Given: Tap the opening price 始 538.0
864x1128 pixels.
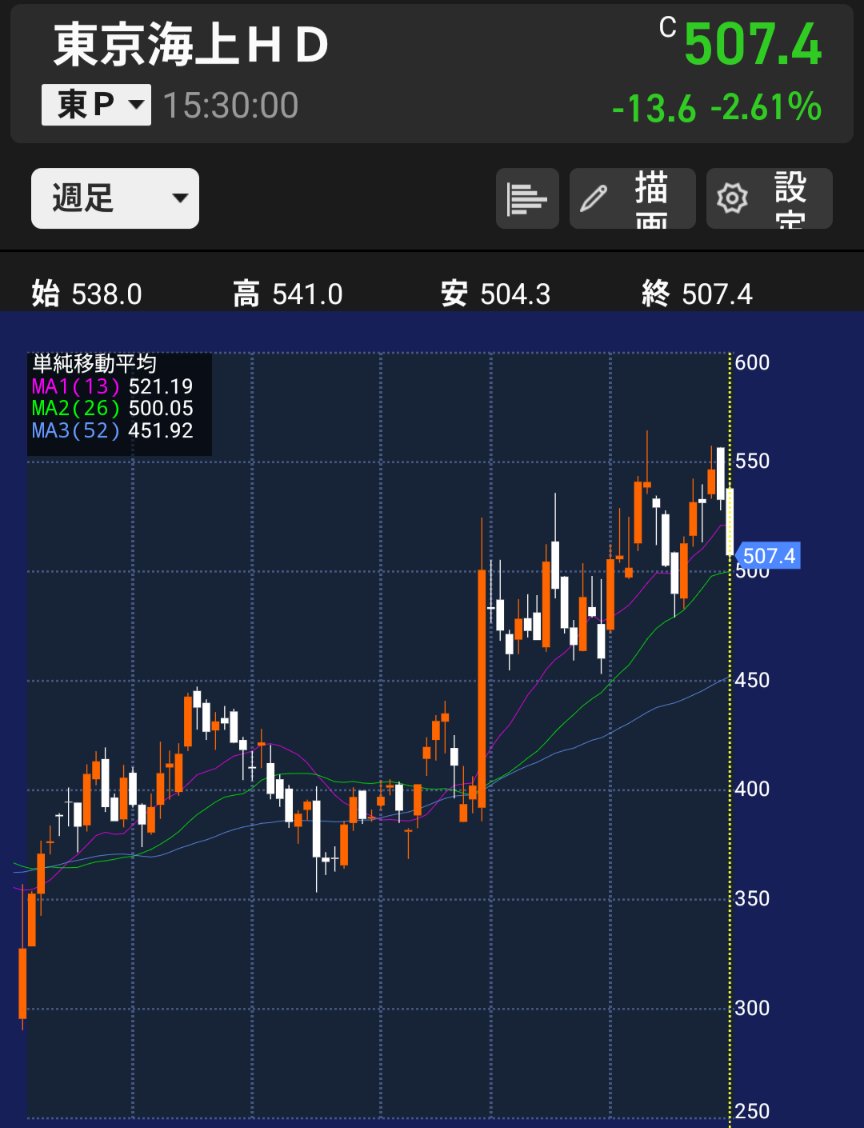Looking at the screenshot, I should pyautogui.click(x=87, y=294).
